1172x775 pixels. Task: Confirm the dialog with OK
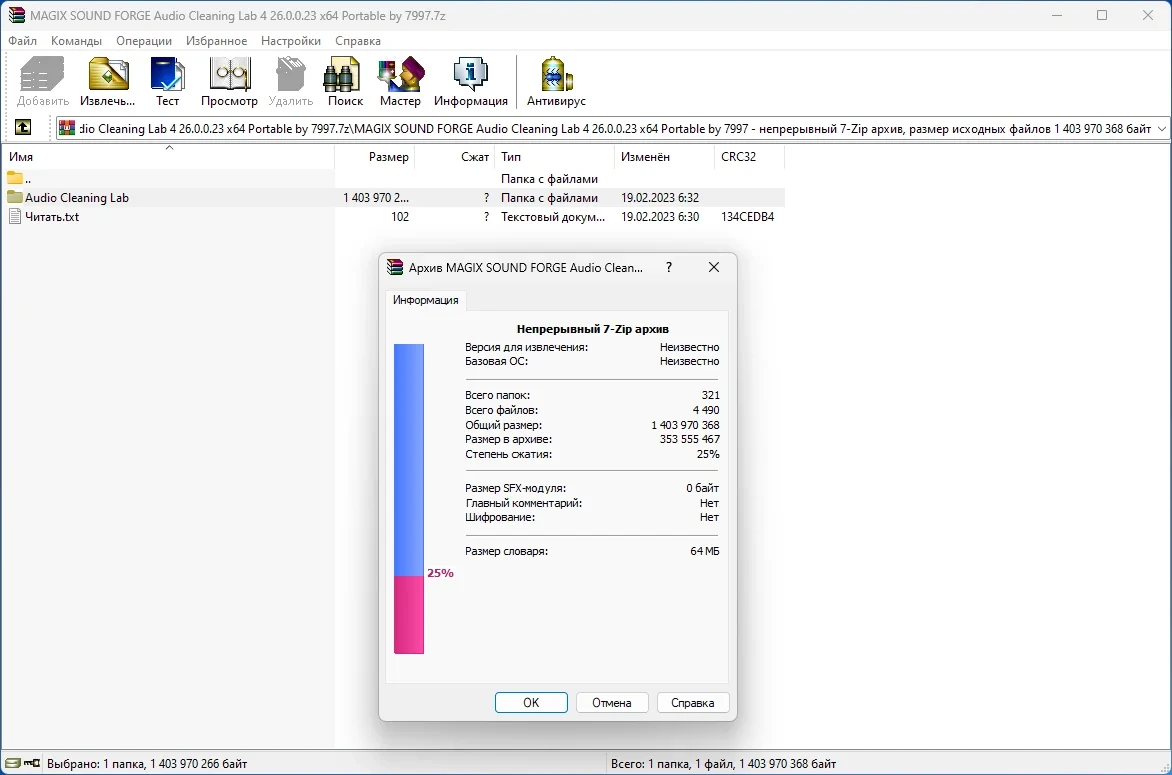tap(531, 703)
